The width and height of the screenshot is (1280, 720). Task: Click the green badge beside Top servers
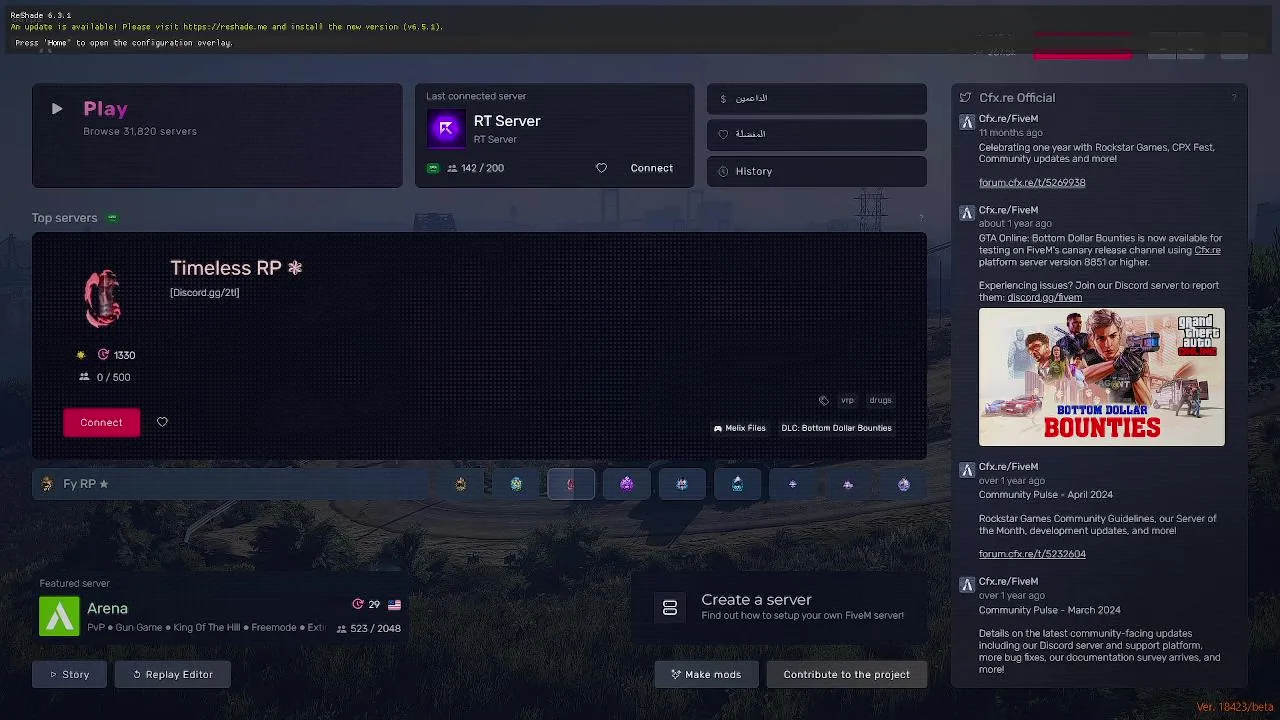coord(112,218)
